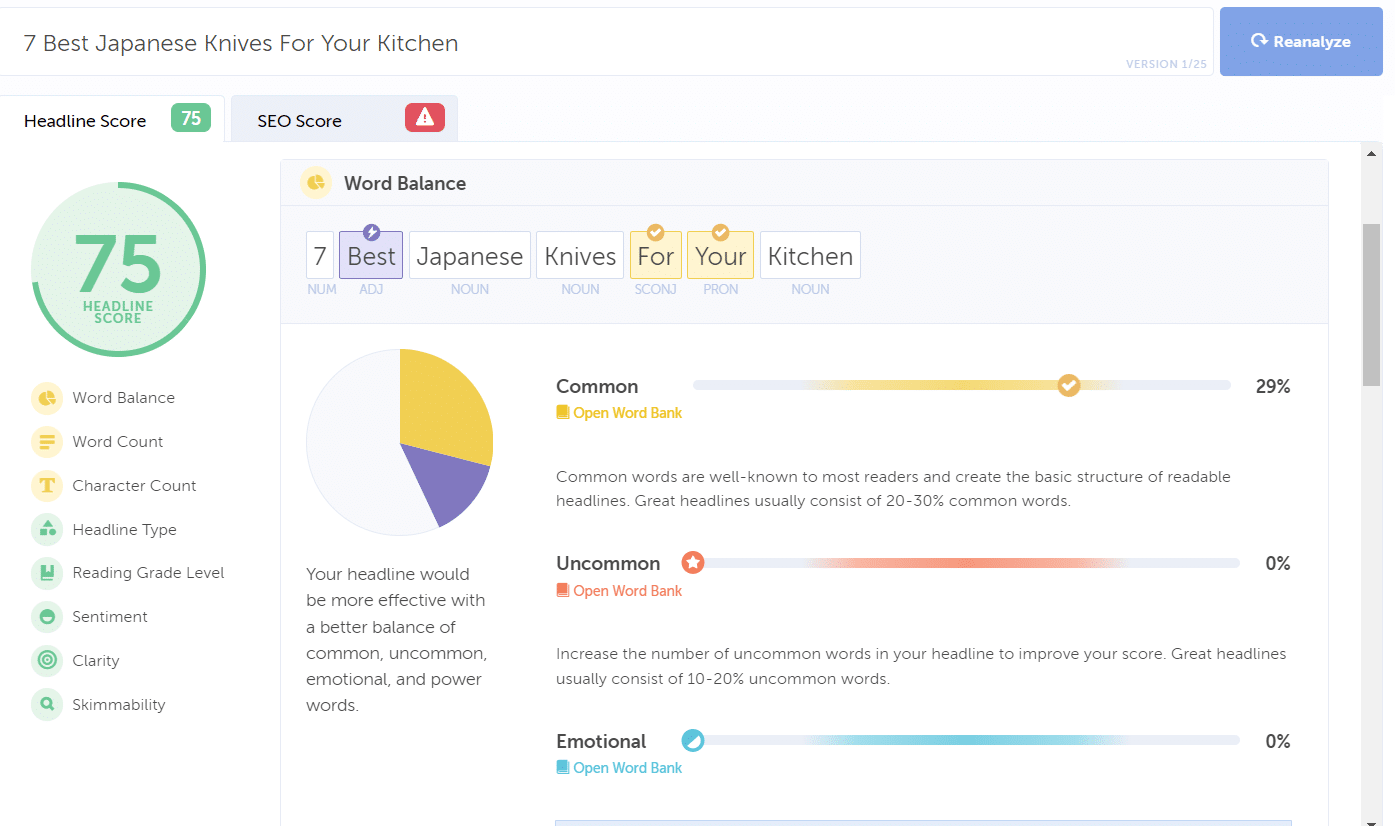This screenshot has height=826, width=1395.
Task: Click the Skimmability magnifier icon
Action: [46, 705]
